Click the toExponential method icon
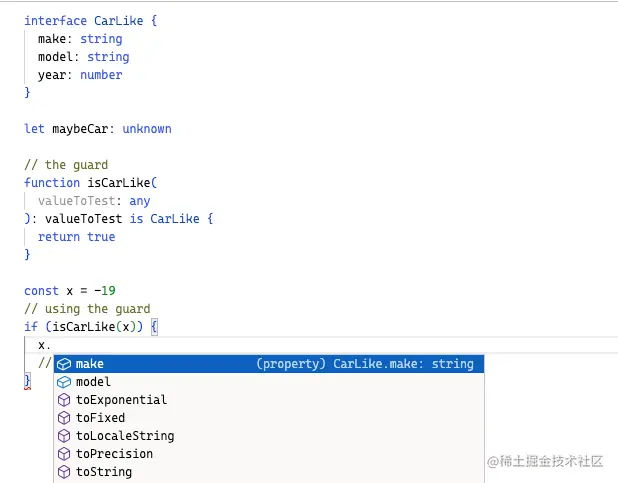The image size is (618, 483). pos(64,400)
